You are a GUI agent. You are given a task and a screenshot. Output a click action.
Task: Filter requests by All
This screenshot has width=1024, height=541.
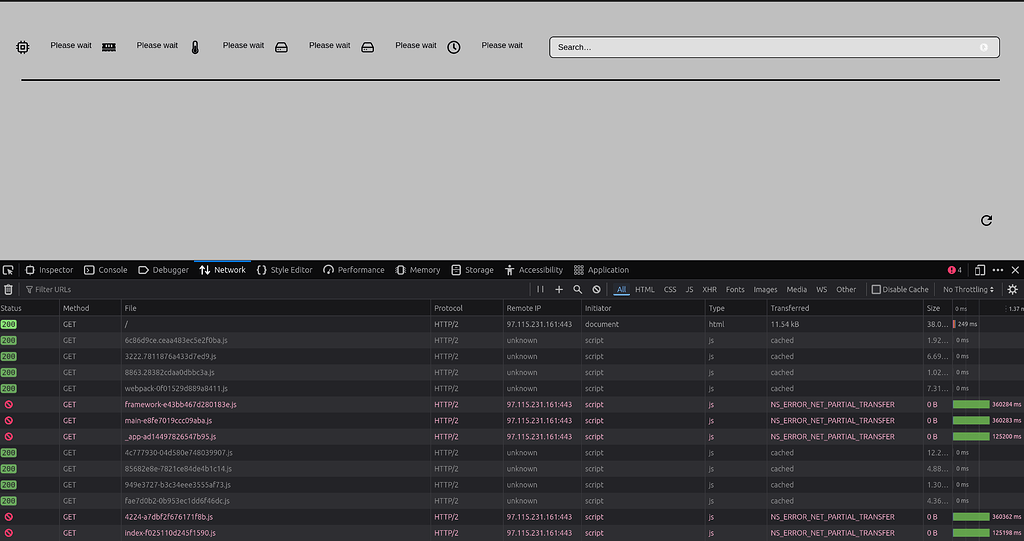(x=621, y=289)
